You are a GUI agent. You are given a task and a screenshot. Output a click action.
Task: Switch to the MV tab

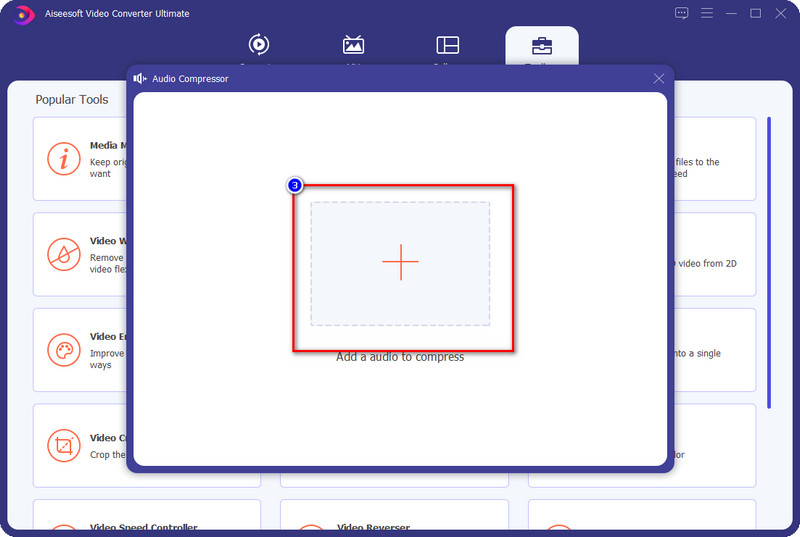353,45
